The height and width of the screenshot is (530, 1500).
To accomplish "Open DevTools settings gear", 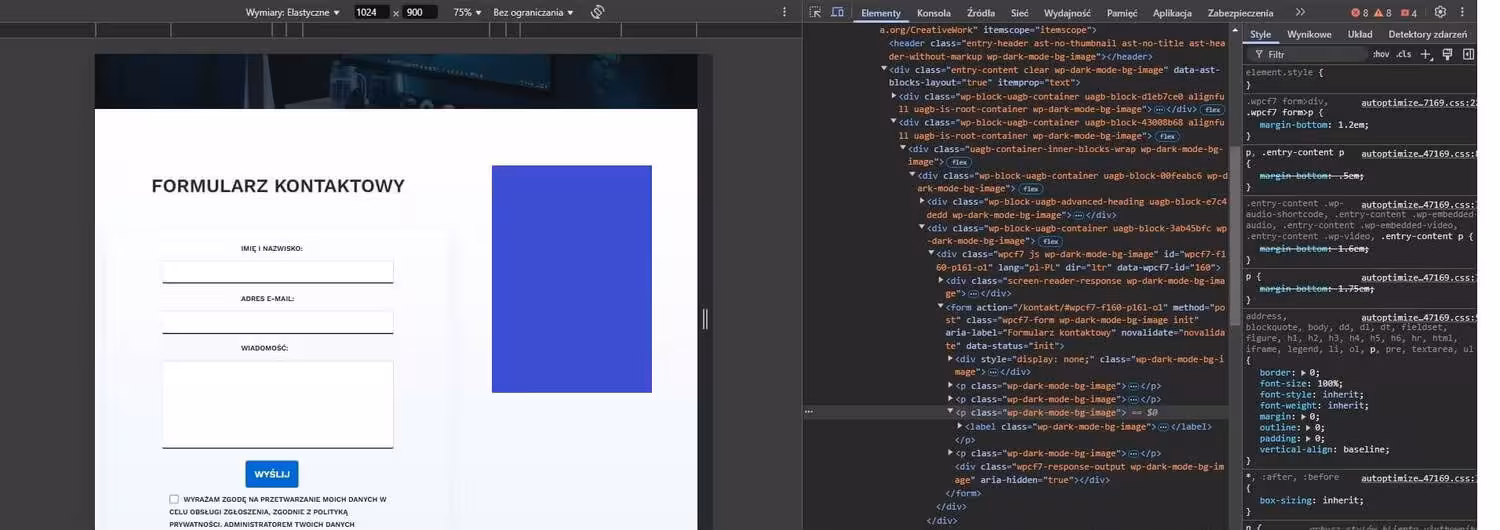I will pyautogui.click(x=1440, y=12).
